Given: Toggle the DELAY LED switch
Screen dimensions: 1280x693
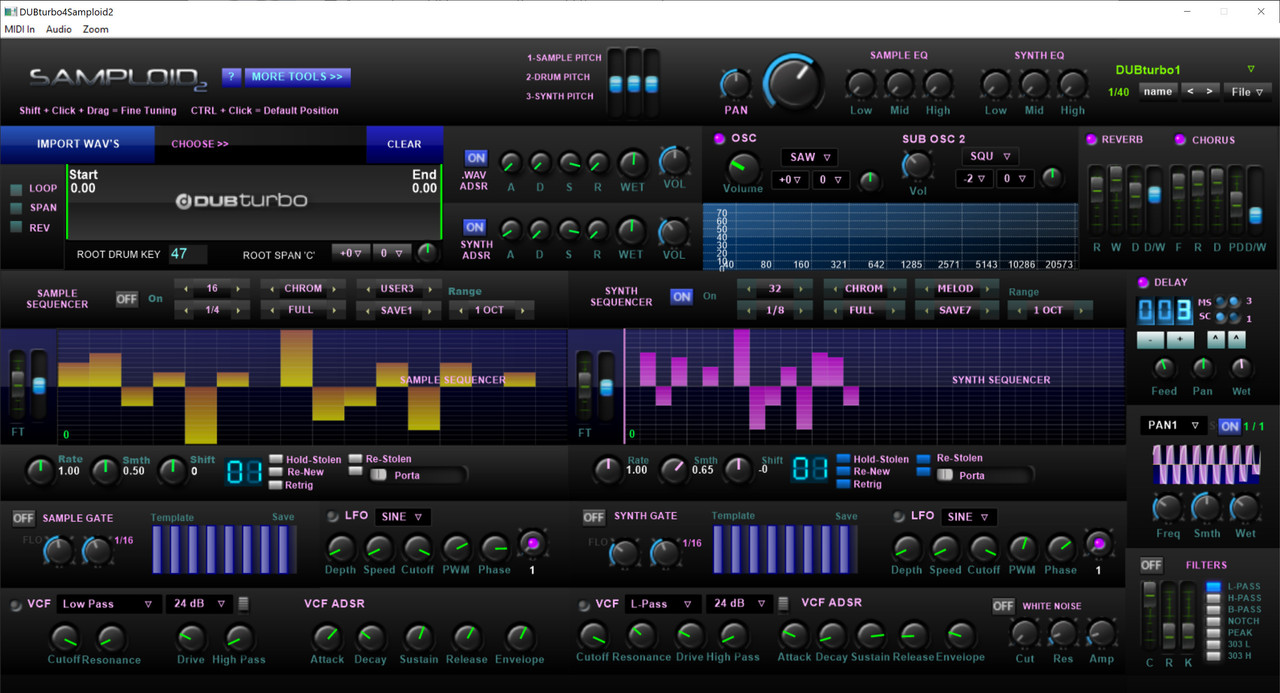Looking at the screenshot, I should click(1144, 283).
